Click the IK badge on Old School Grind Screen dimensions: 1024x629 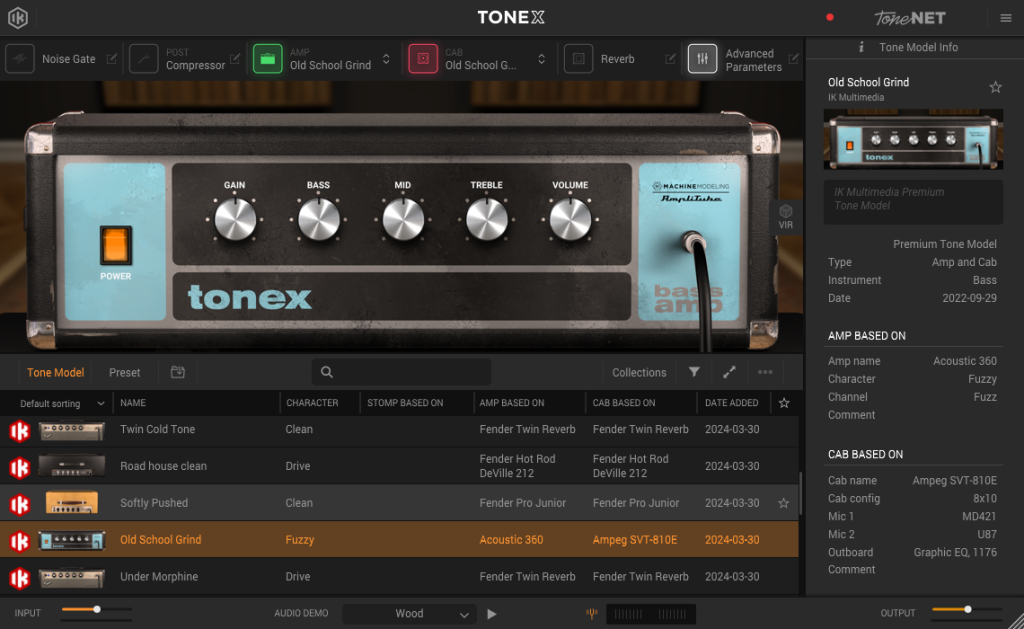[20, 541]
